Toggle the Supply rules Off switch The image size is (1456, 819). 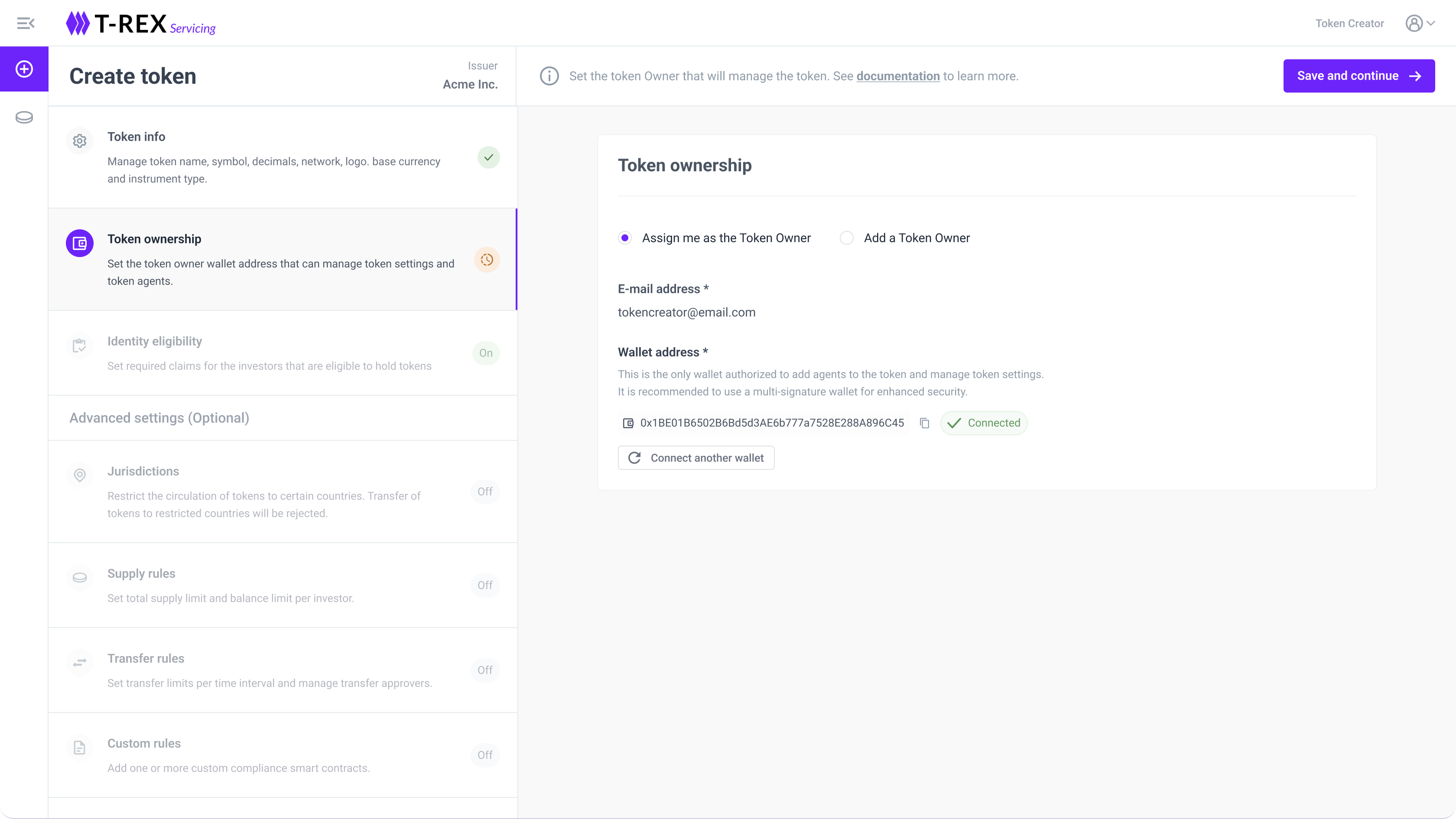485,585
